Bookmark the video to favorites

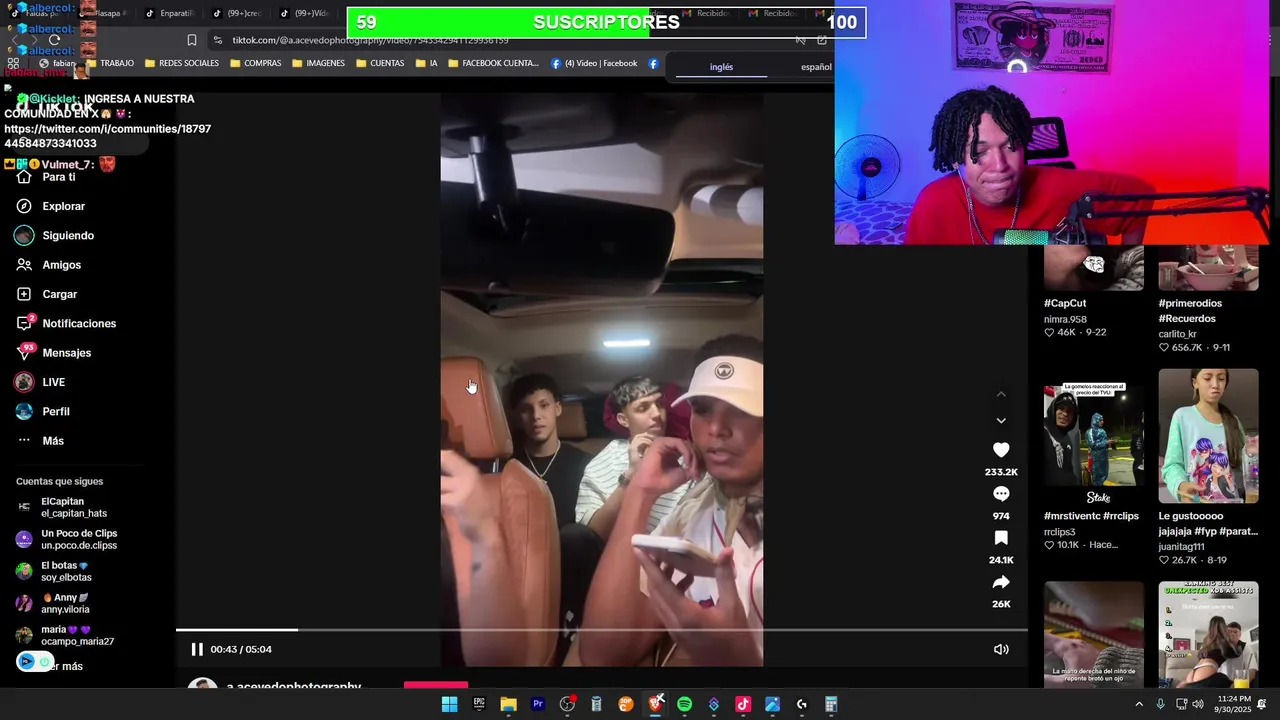point(1001,538)
